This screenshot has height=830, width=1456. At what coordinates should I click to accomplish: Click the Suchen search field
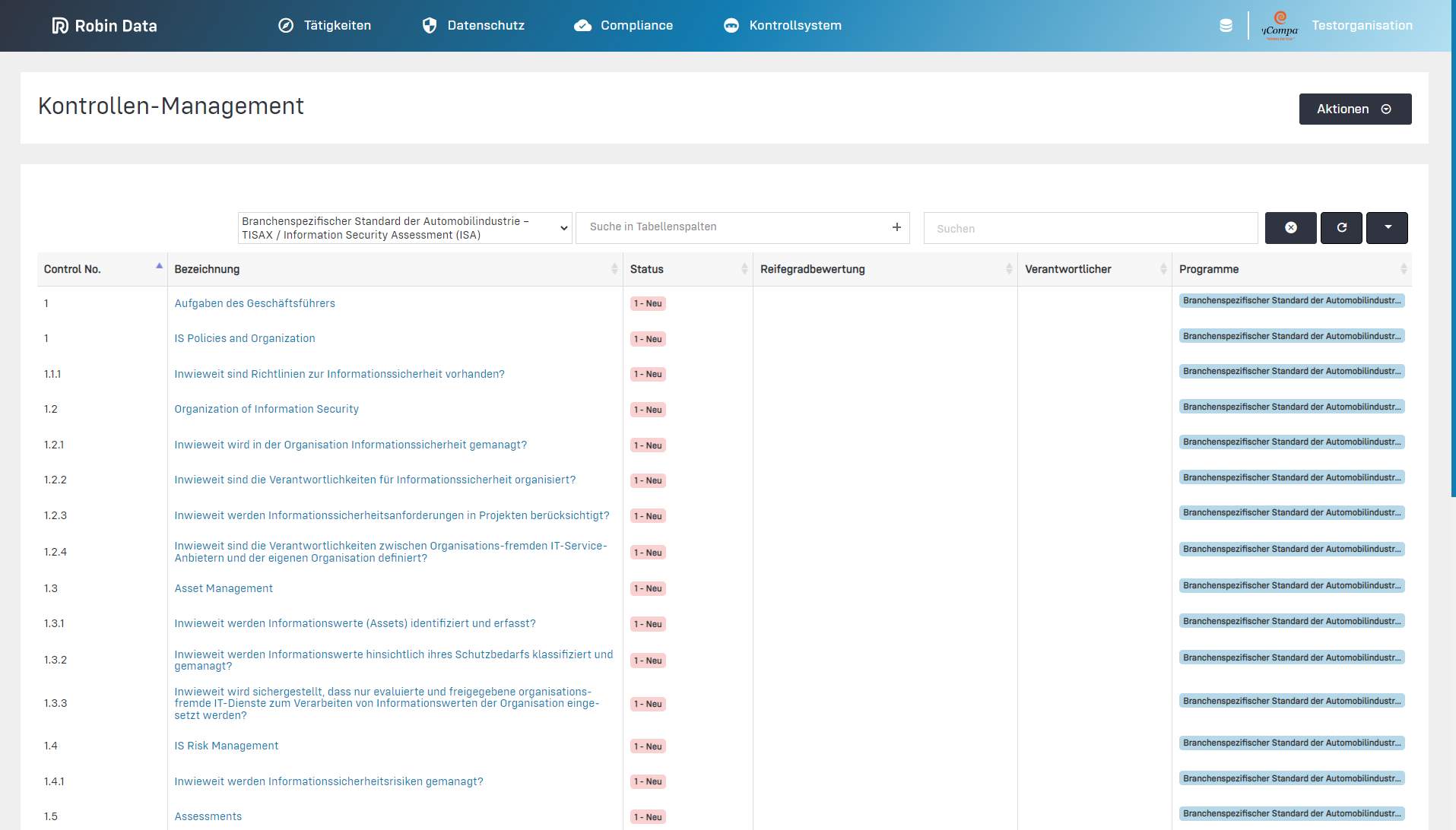[1090, 228]
